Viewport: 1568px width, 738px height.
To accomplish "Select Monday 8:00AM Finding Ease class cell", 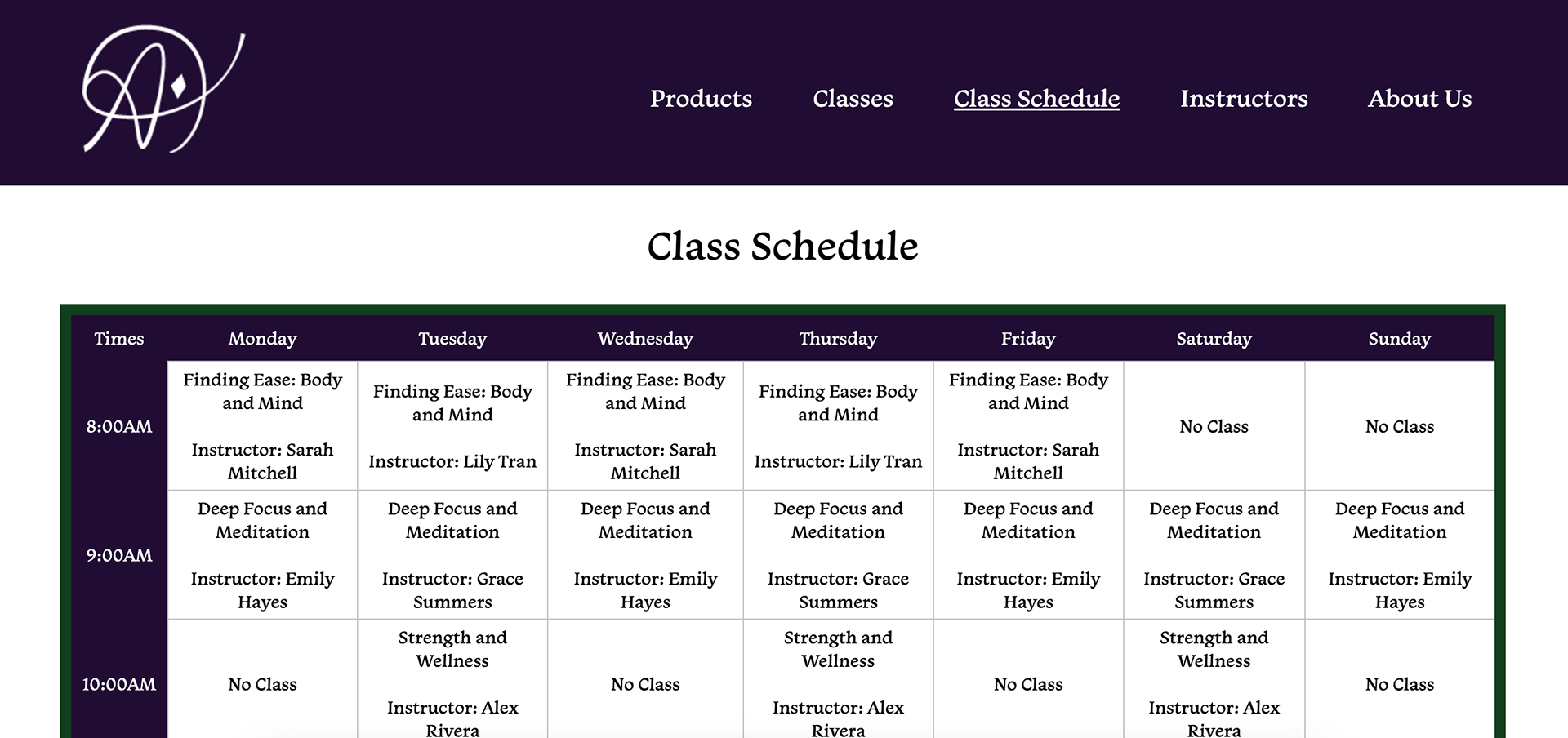I will click(x=262, y=426).
